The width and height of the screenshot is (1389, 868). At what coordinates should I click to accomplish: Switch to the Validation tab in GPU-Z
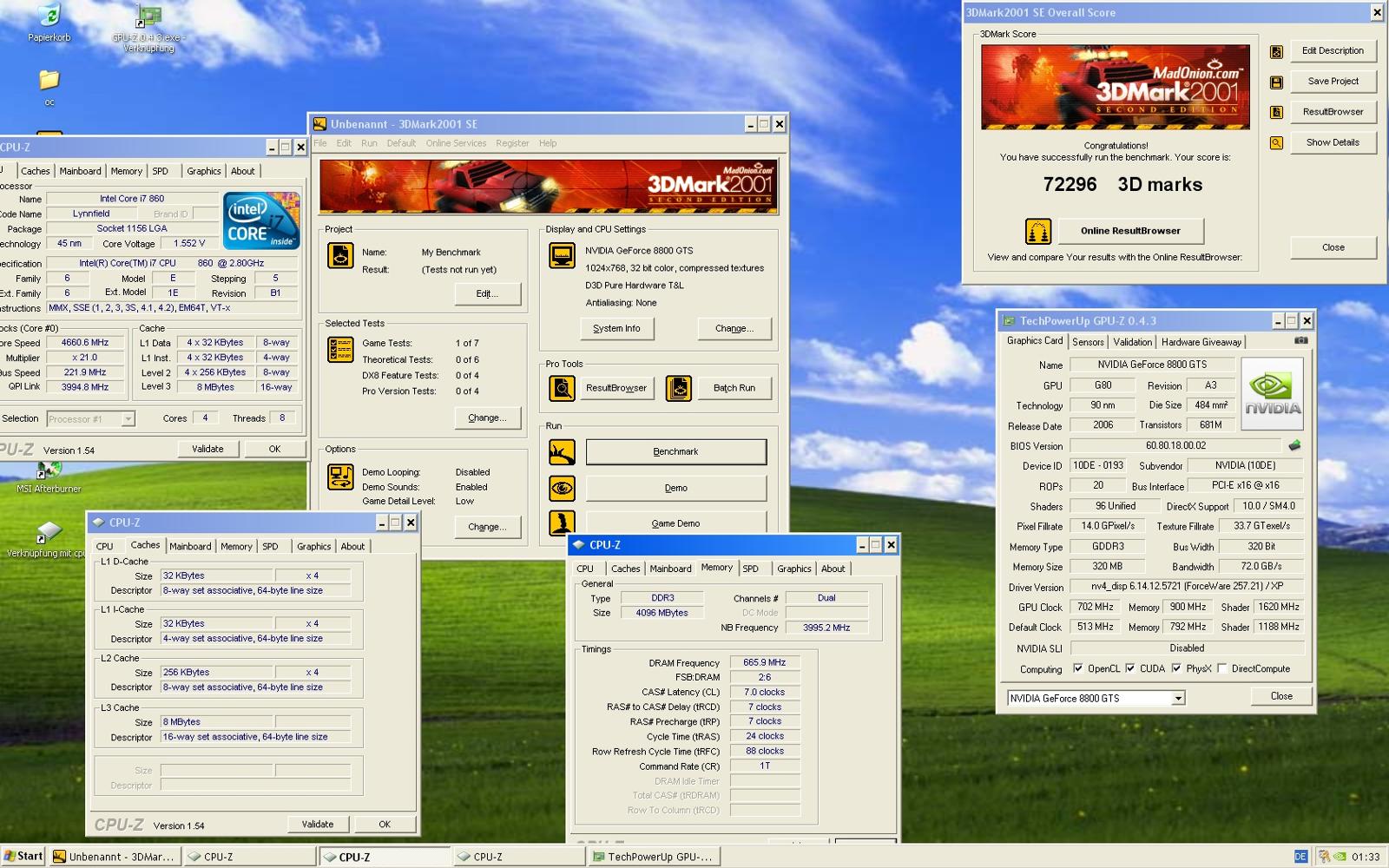[1132, 342]
